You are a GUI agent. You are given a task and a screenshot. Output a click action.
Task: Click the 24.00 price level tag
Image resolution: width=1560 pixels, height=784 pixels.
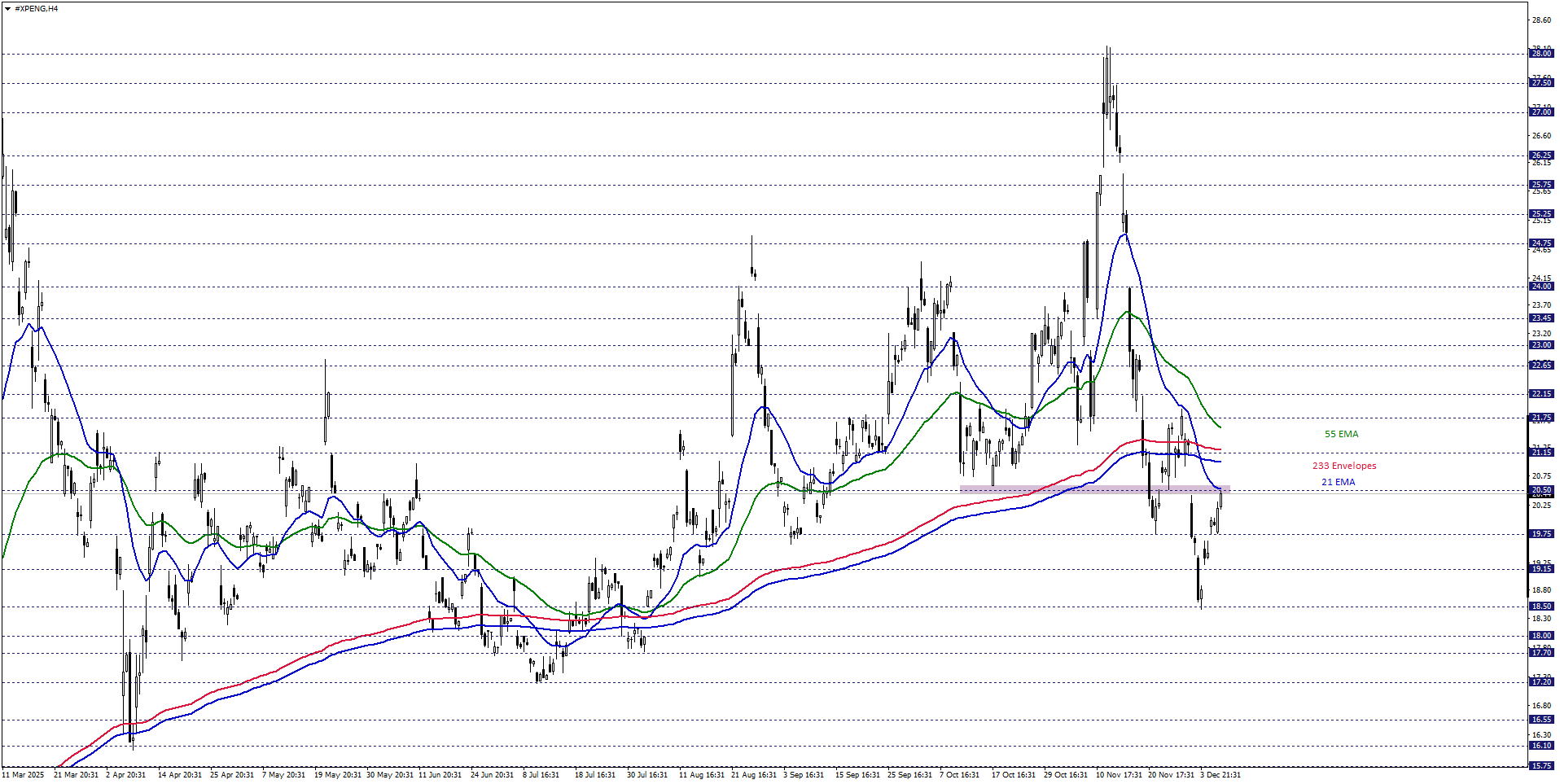click(x=1540, y=287)
